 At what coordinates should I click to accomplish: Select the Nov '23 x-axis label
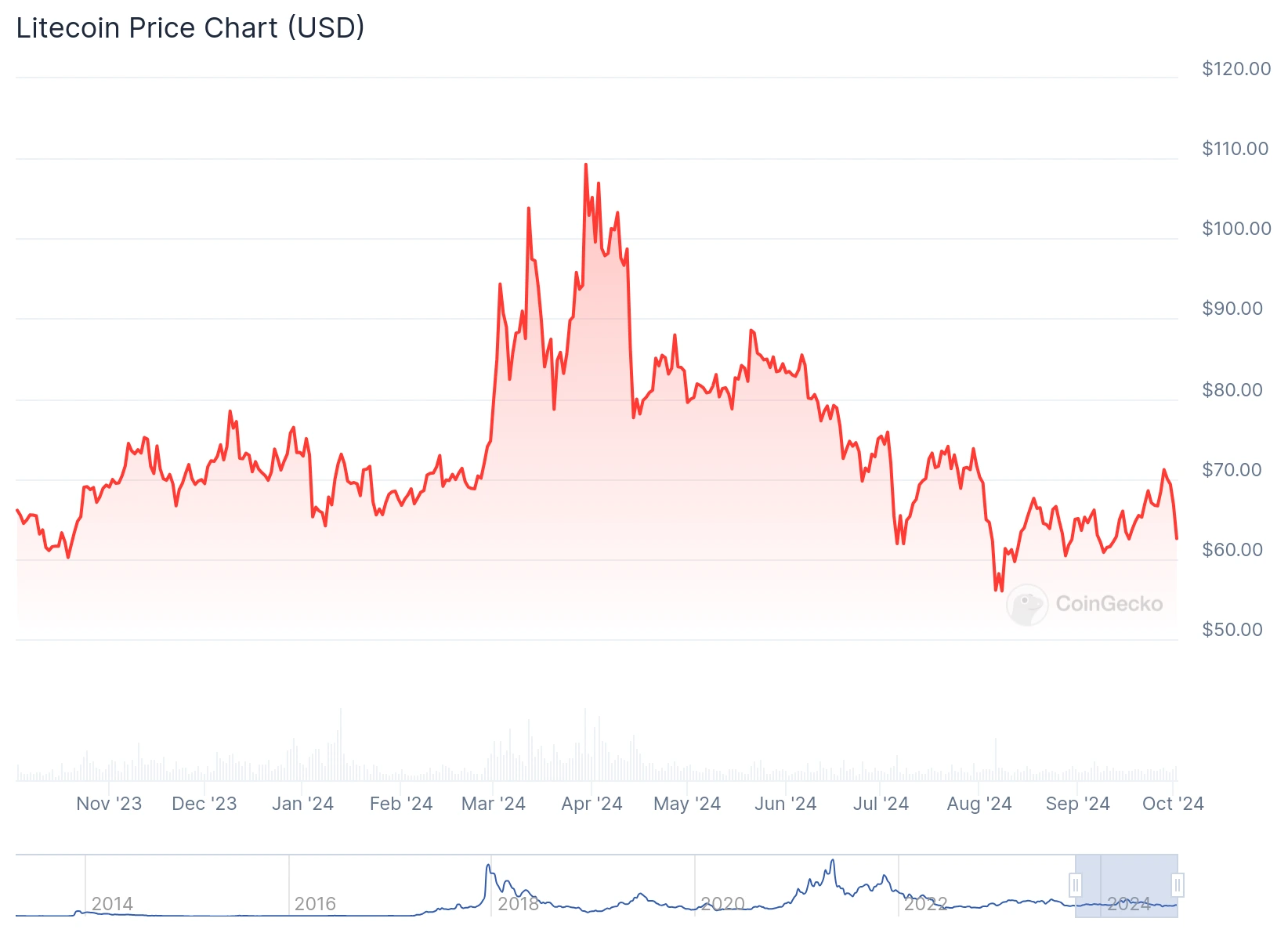[x=109, y=804]
